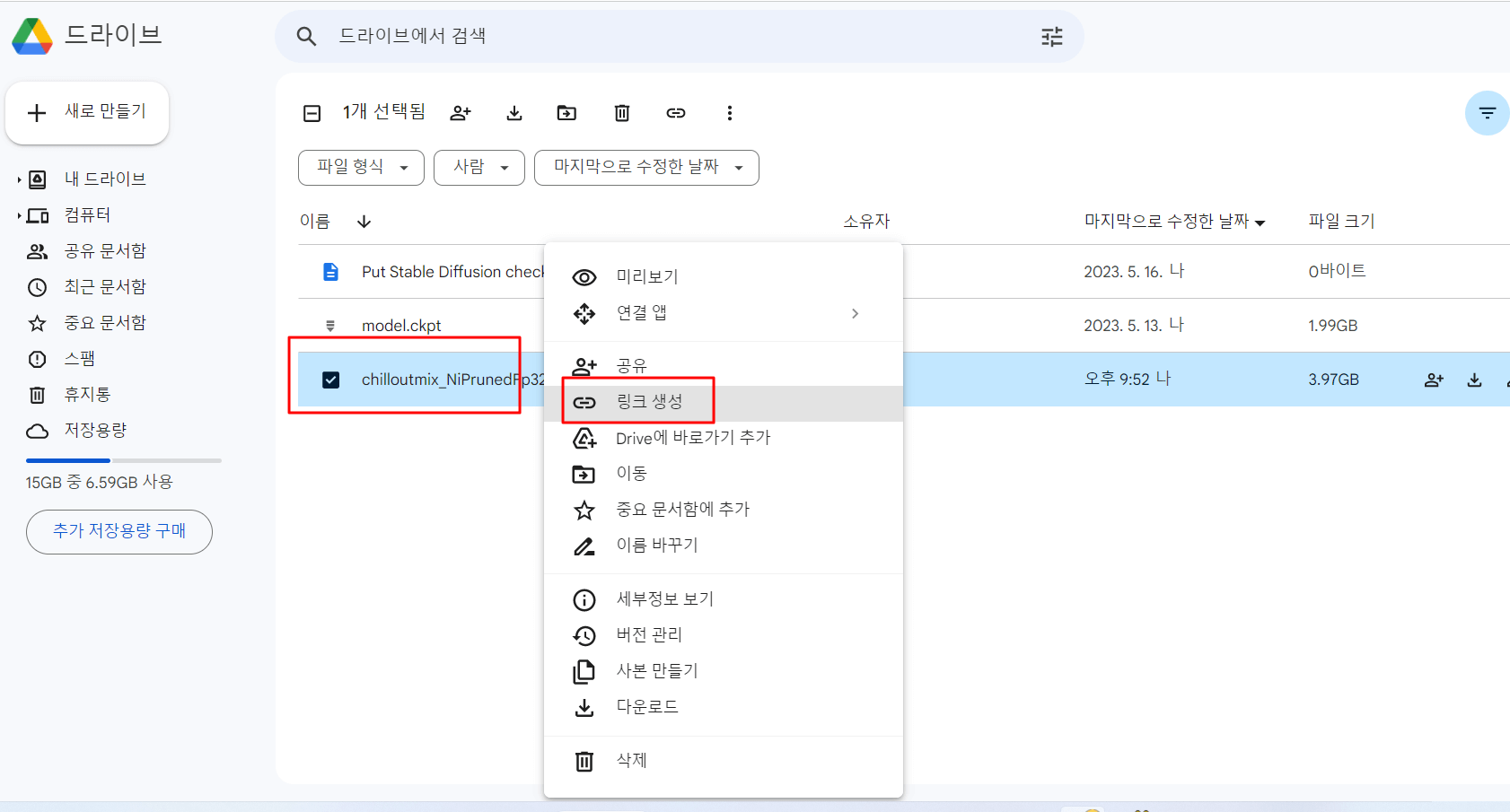This screenshot has height=812, width=1510.
Task: Choose 미리보기 from context menu
Action: 724,277
